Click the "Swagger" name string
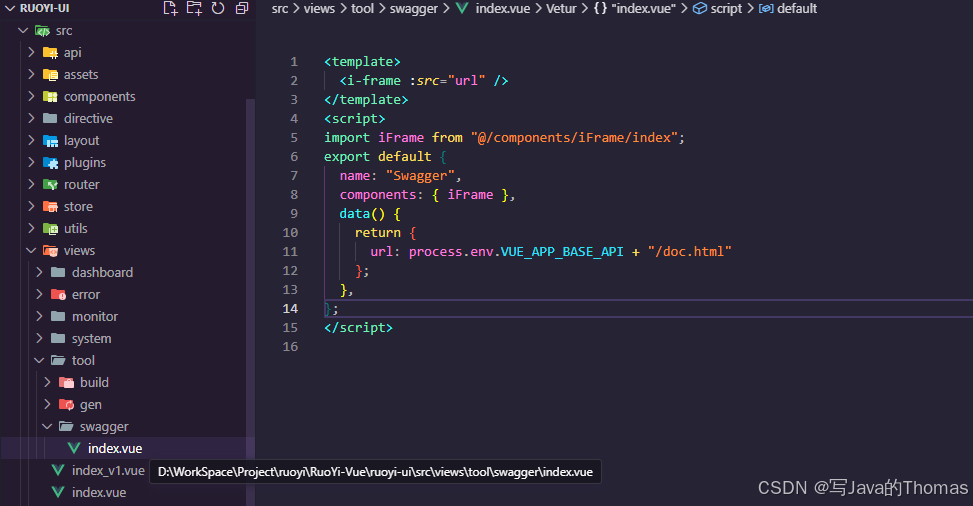Screen dimensions: 973x506 tap(420, 176)
